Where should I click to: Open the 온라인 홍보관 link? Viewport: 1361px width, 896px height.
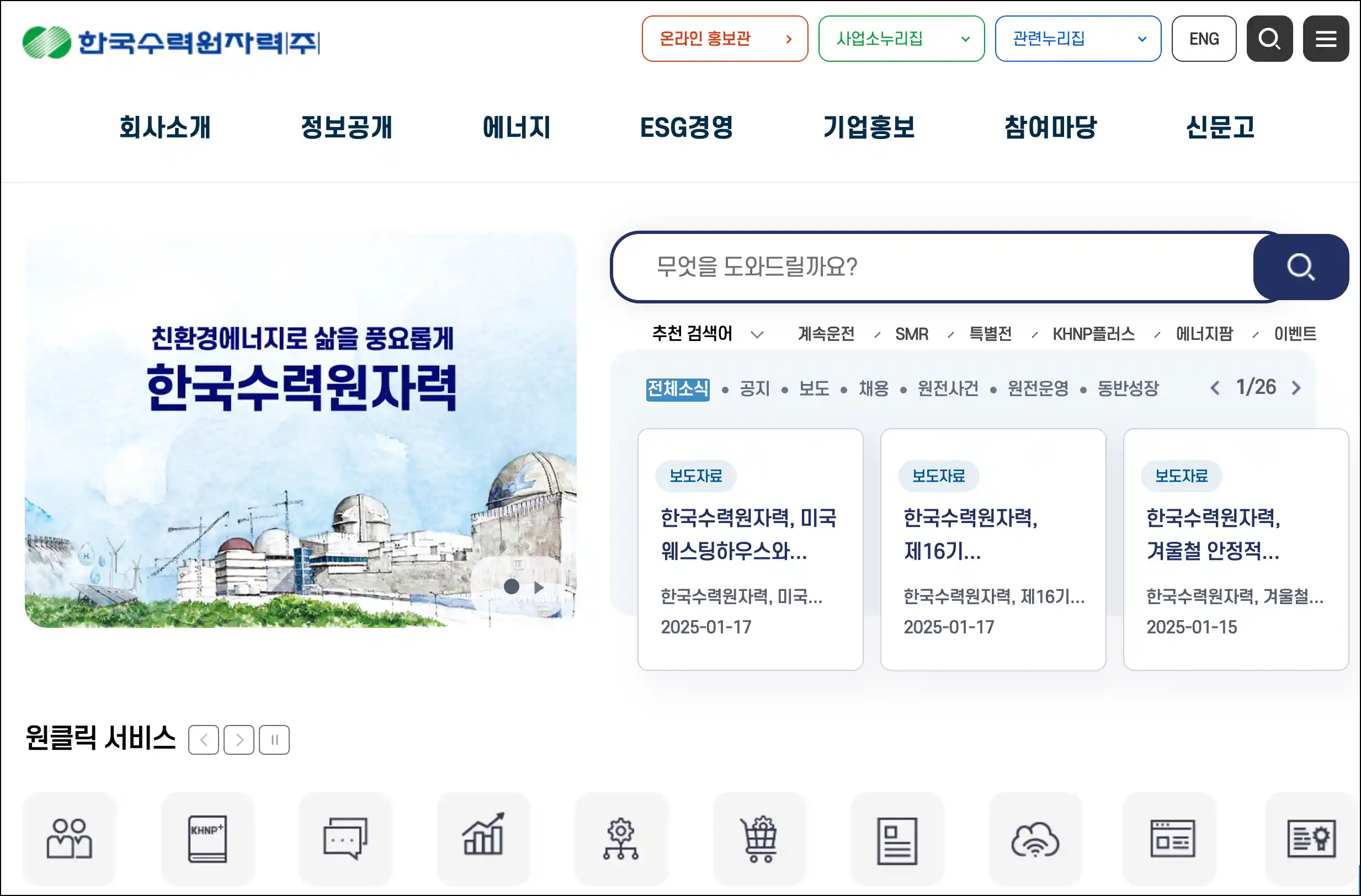[725, 38]
